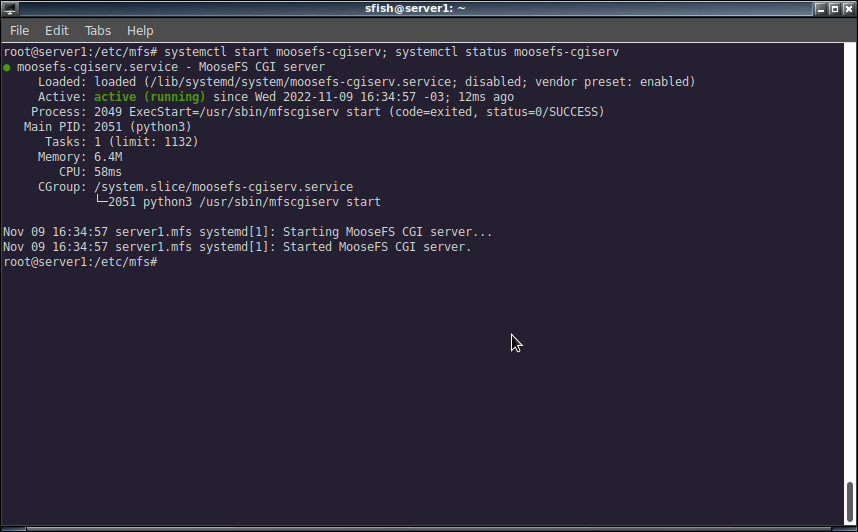
Task: Click the green active (running) status text
Action: tap(149, 97)
